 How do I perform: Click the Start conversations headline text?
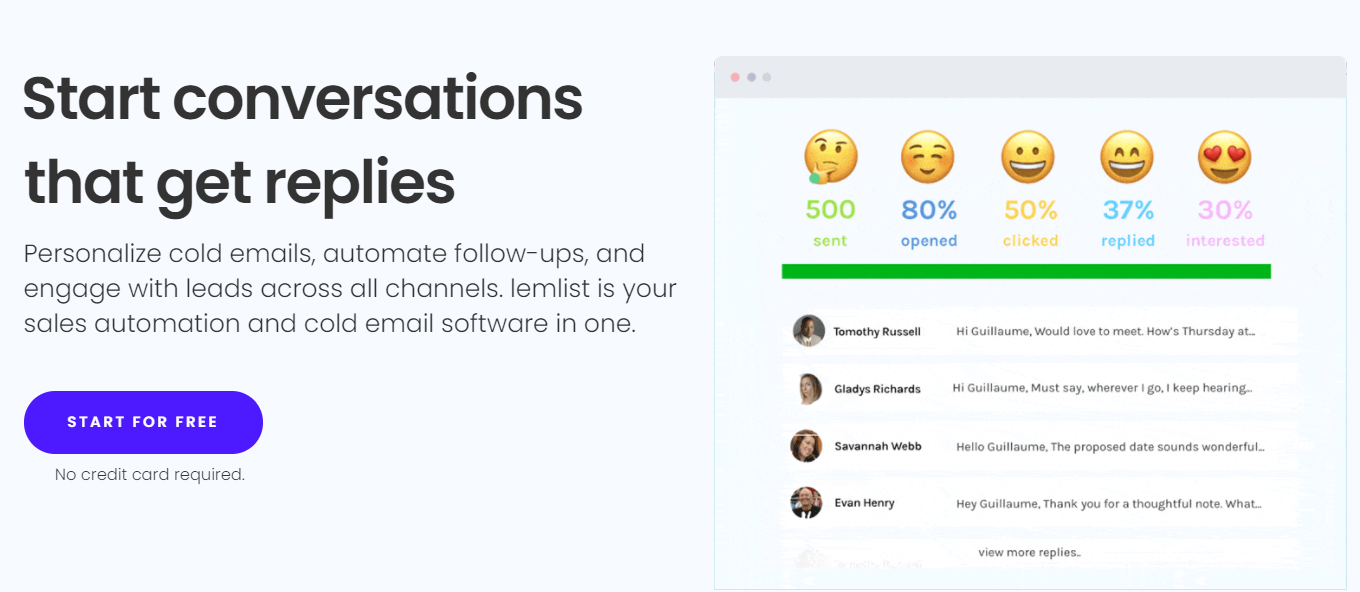[302, 98]
